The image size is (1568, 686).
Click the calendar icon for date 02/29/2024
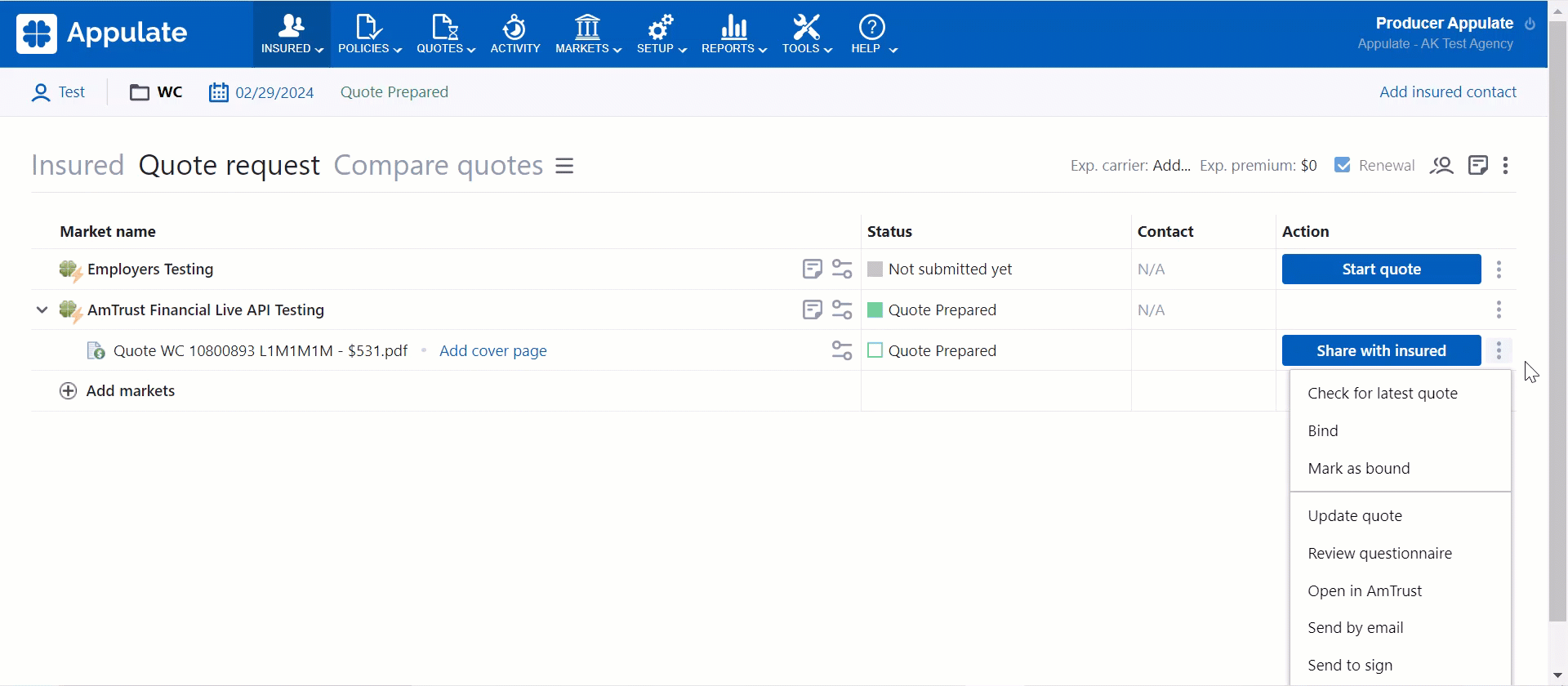[x=218, y=92]
